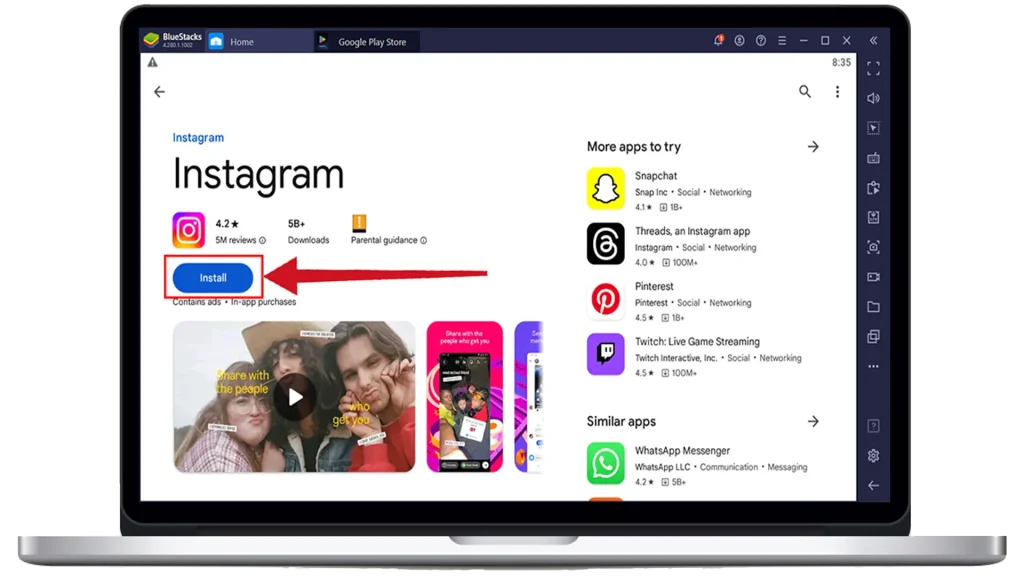The height and width of the screenshot is (576, 1024).
Task: Click the '5B+' downloads count
Action: [296, 224]
